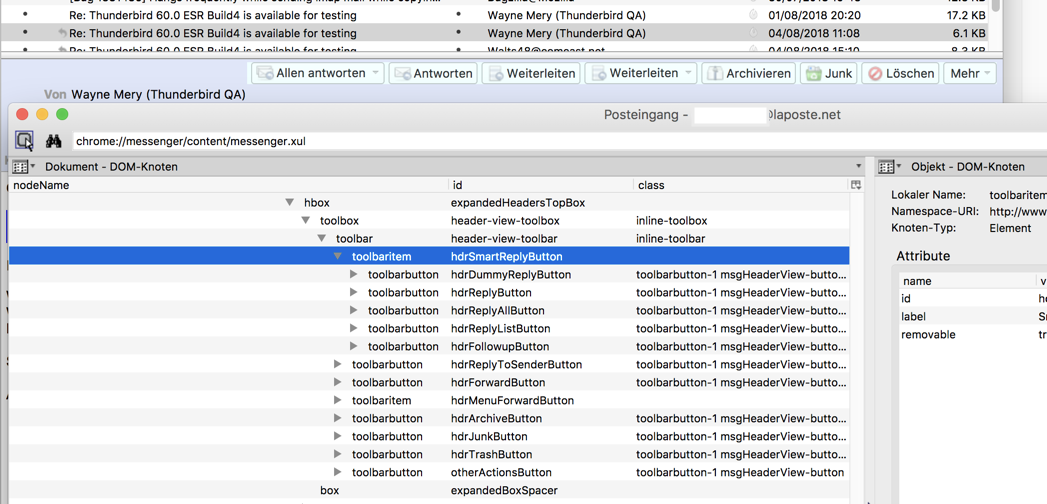Click the Antworten button

[433, 73]
